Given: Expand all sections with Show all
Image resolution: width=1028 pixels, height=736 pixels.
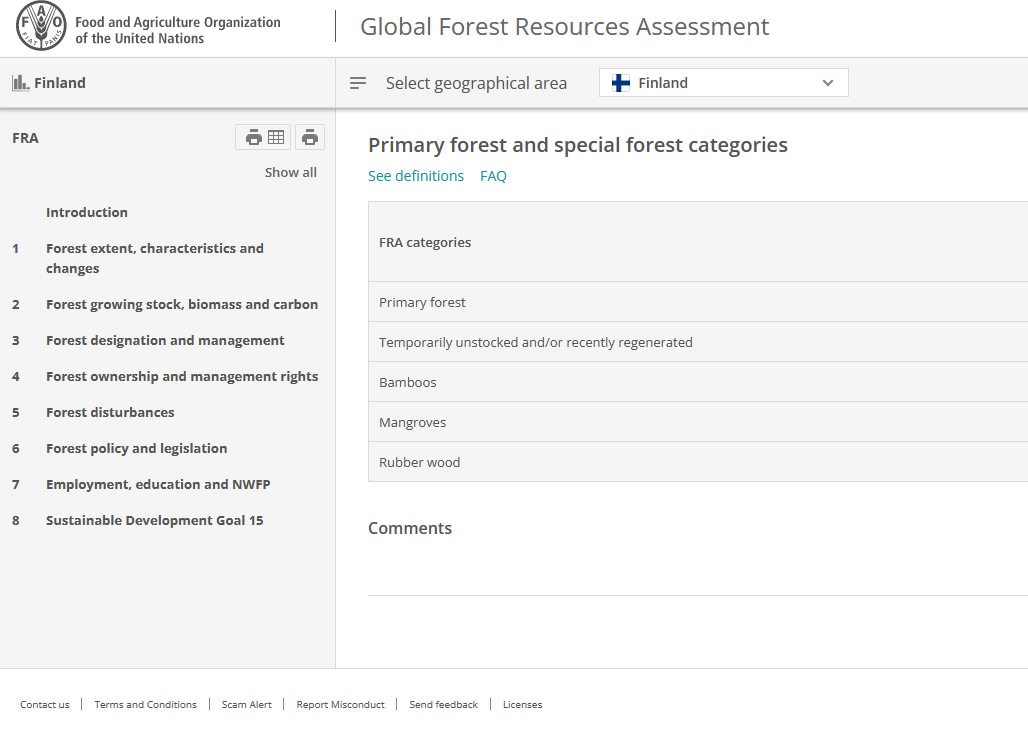Looking at the screenshot, I should (x=290, y=172).
